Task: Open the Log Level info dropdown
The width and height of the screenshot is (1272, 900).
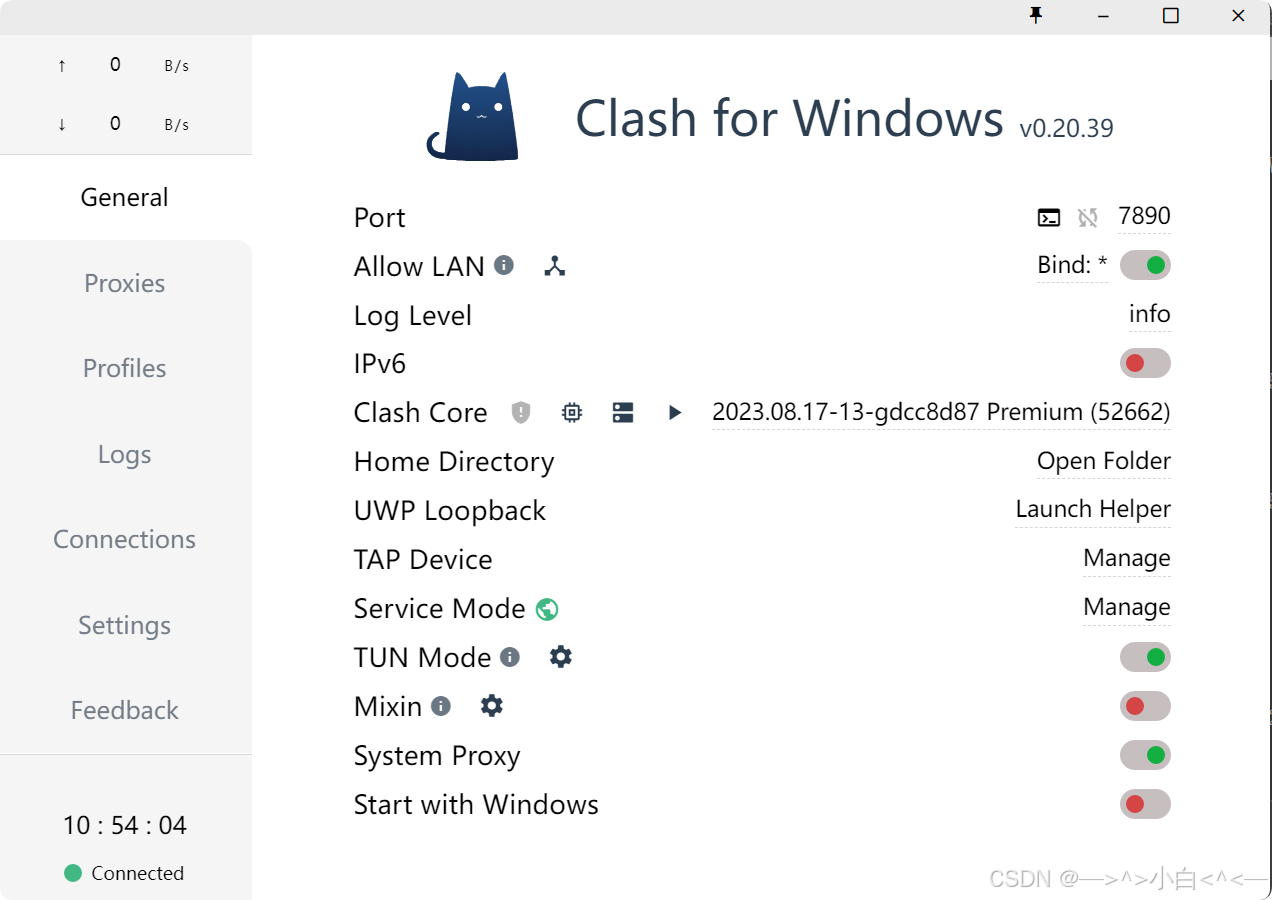Action: (1149, 314)
